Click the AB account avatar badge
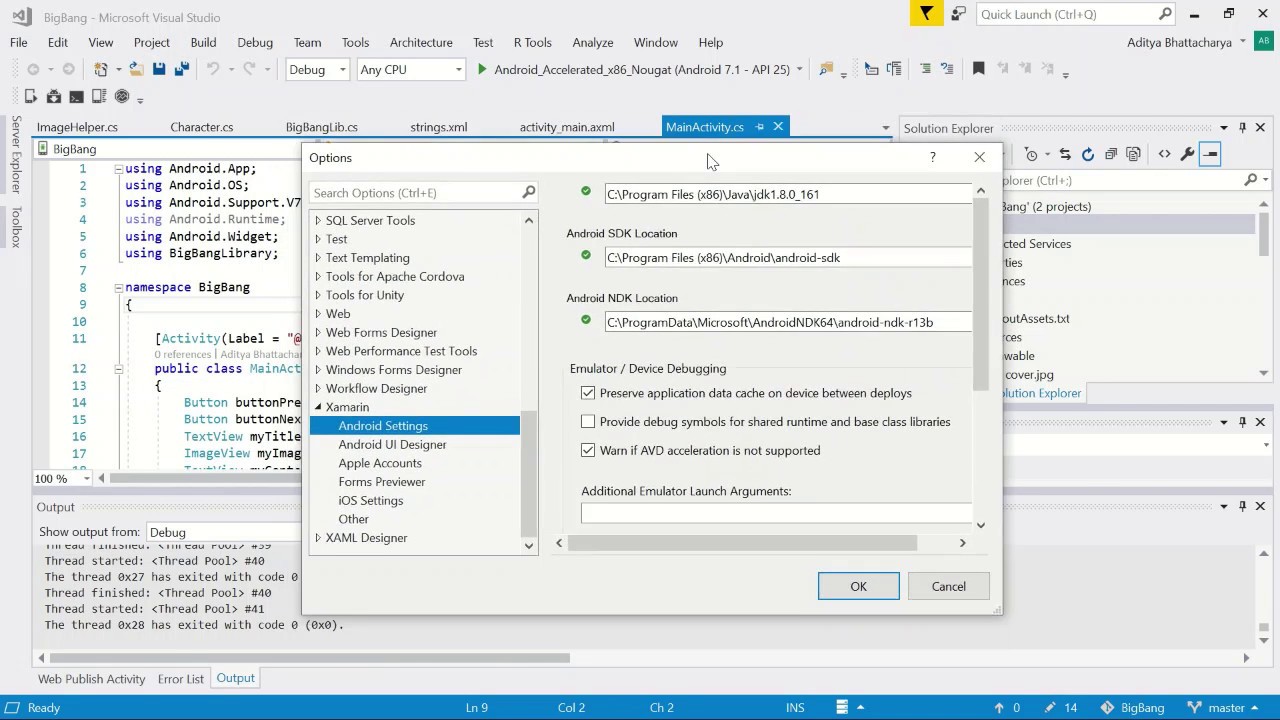This screenshot has height=720, width=1280. point(1265,42)
